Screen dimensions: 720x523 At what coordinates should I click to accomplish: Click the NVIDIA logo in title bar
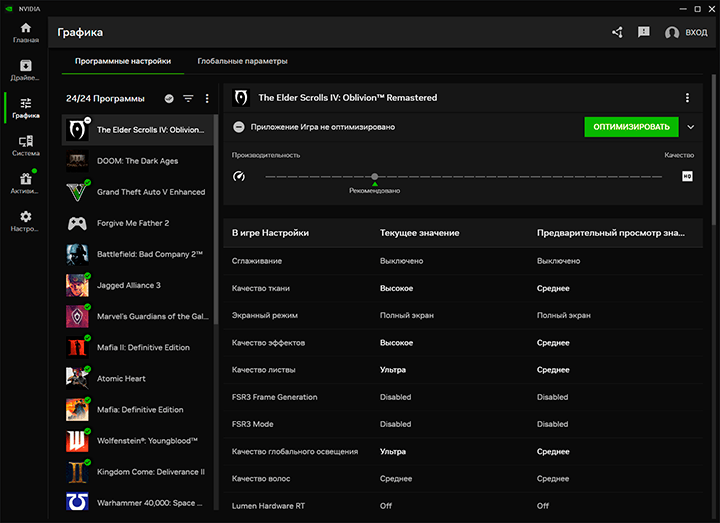(x=9, y=9)
